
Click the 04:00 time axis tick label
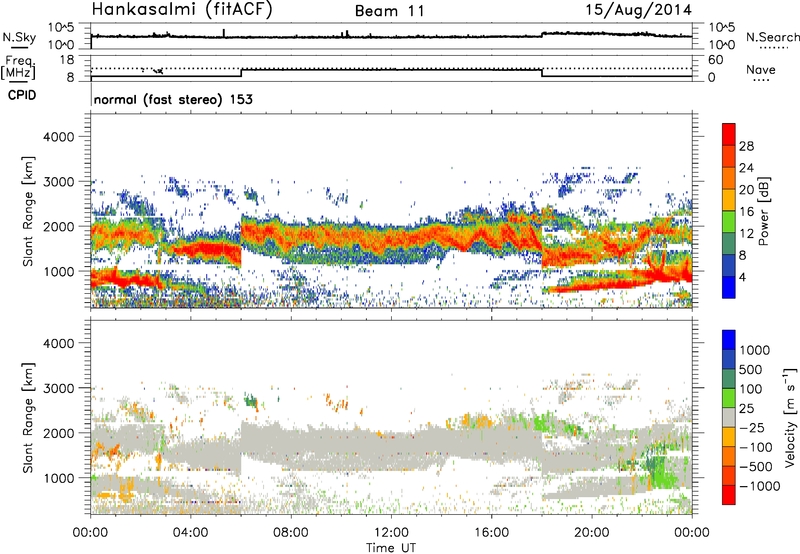point(190,533)
